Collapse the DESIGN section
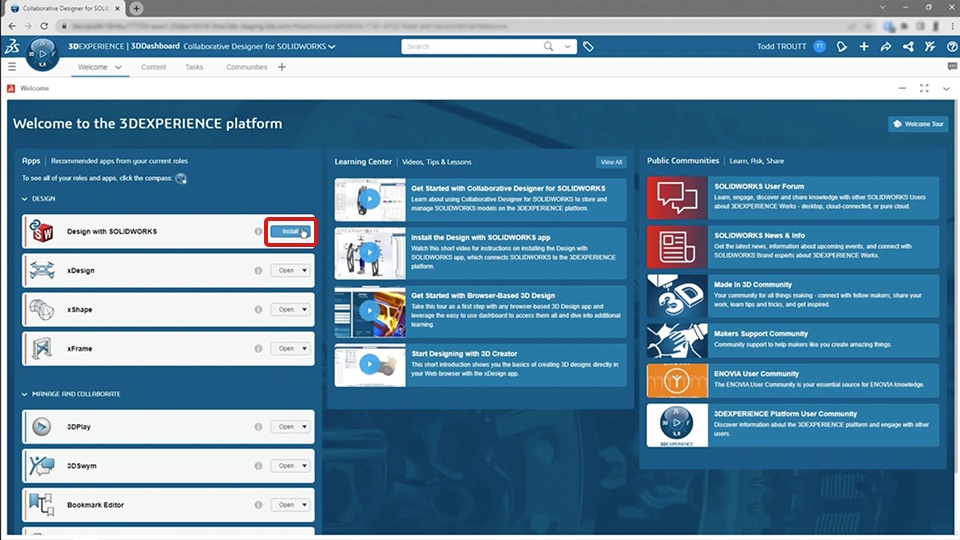This screenshot has height=540, width=960. (24, 199)
